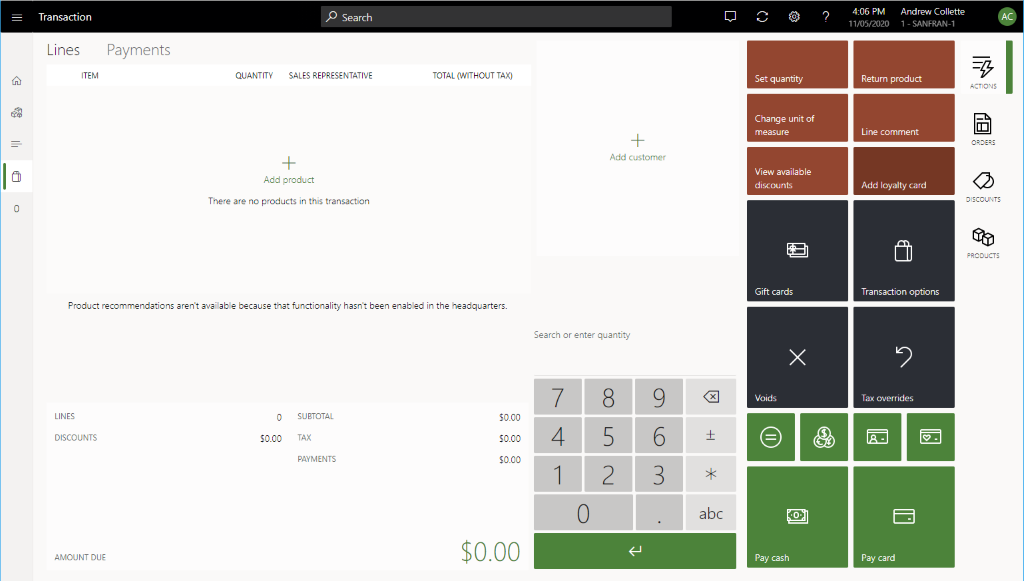The height and width of the screenshot is (581, 1024).
Task: Tap numpad key 6
Action: click(x=659, y=435)
